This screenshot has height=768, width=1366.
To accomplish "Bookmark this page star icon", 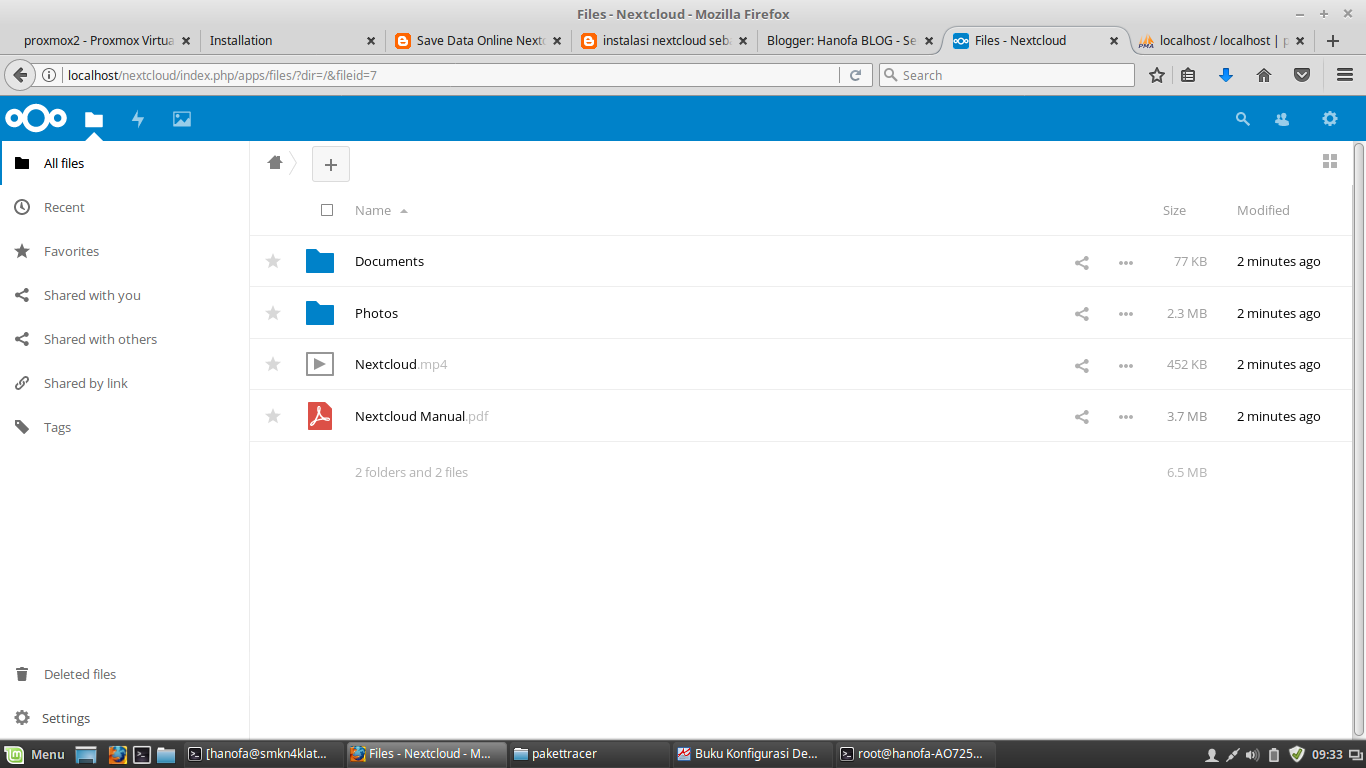I will click(1157, 75).
